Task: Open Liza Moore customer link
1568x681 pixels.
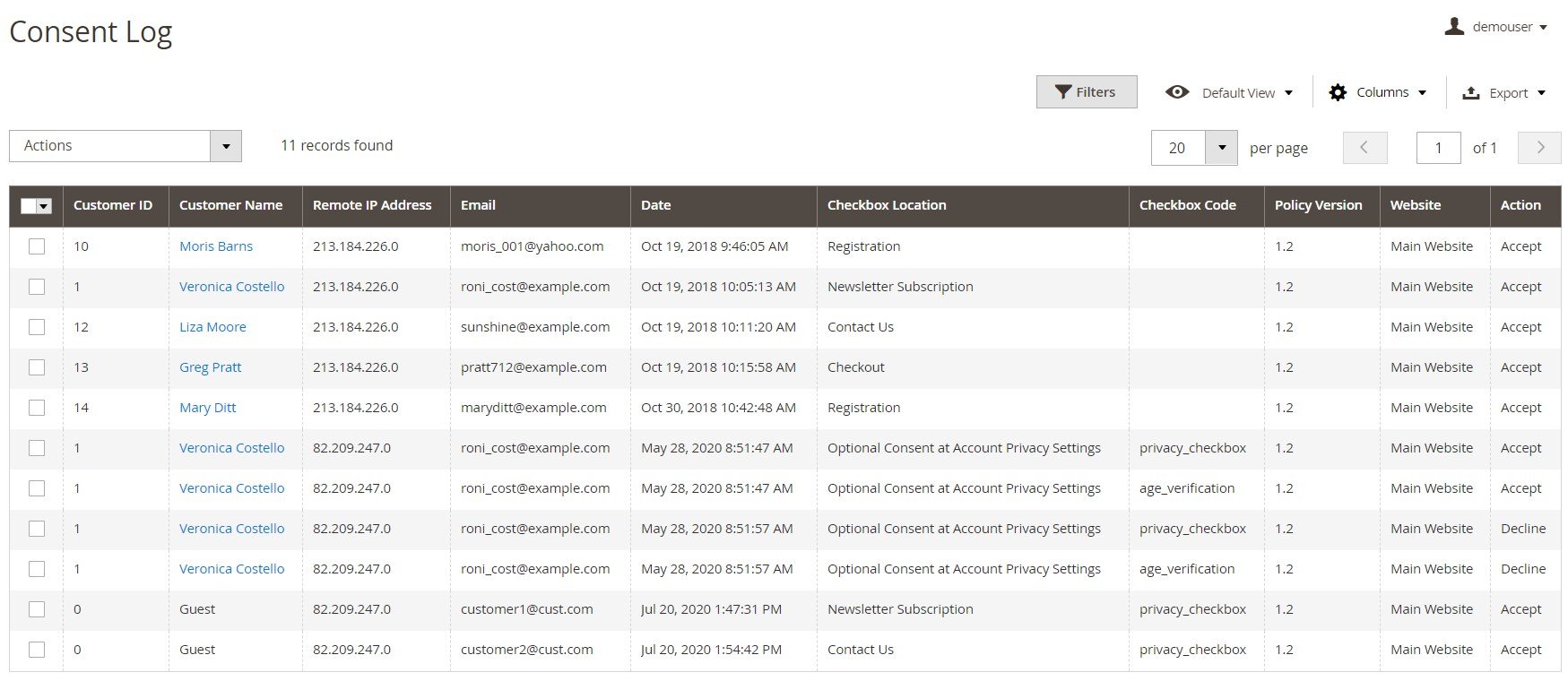Action: coord(212,327)
